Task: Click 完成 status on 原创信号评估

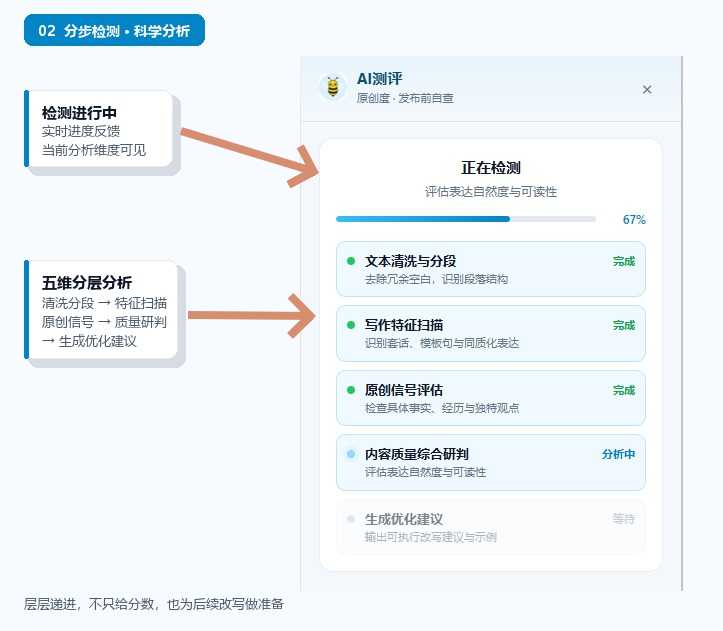Action: [x=624, y=390]
